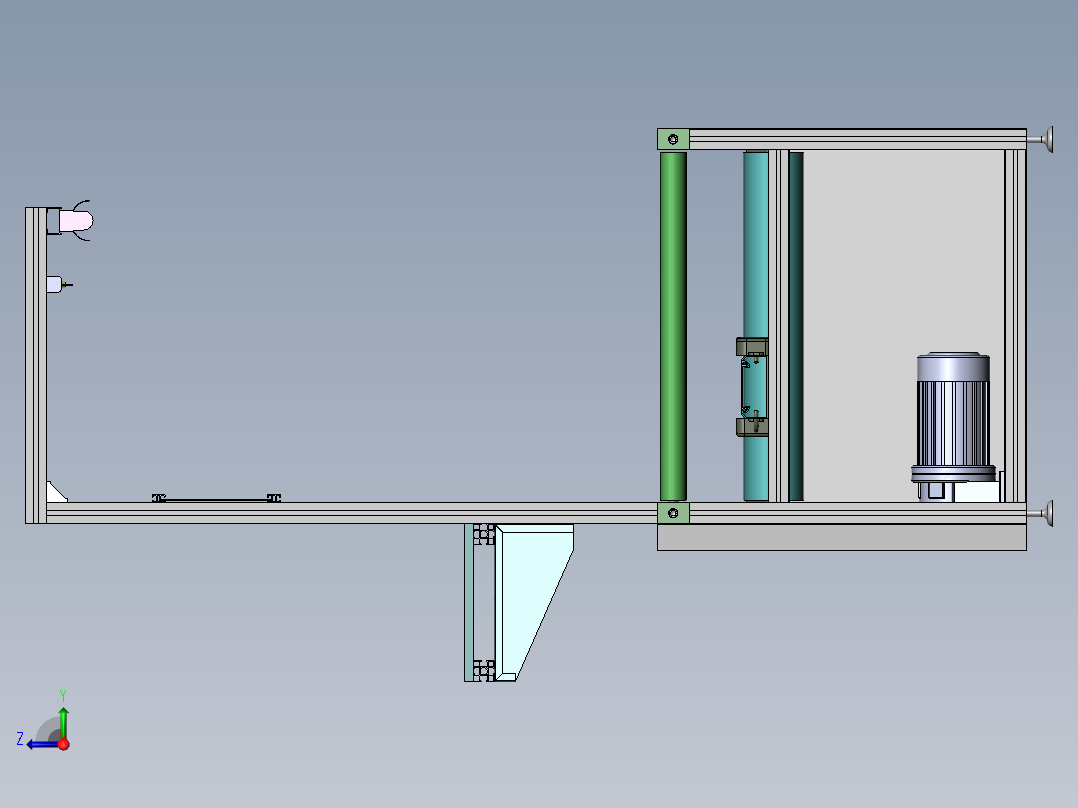Click the green Y axis of the triad

point(63,721)
